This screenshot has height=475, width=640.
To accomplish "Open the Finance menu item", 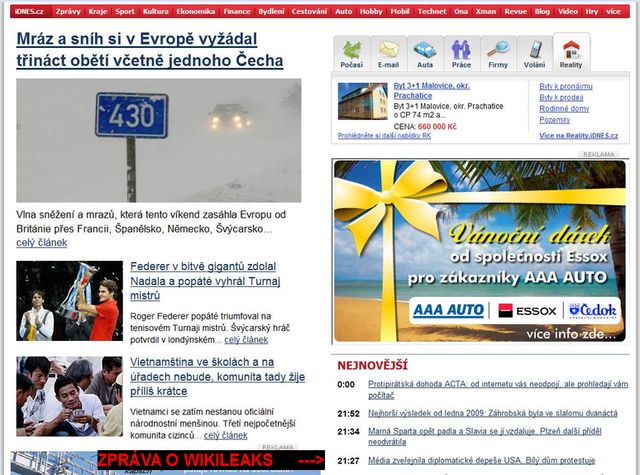I will [x=237, y=11].
